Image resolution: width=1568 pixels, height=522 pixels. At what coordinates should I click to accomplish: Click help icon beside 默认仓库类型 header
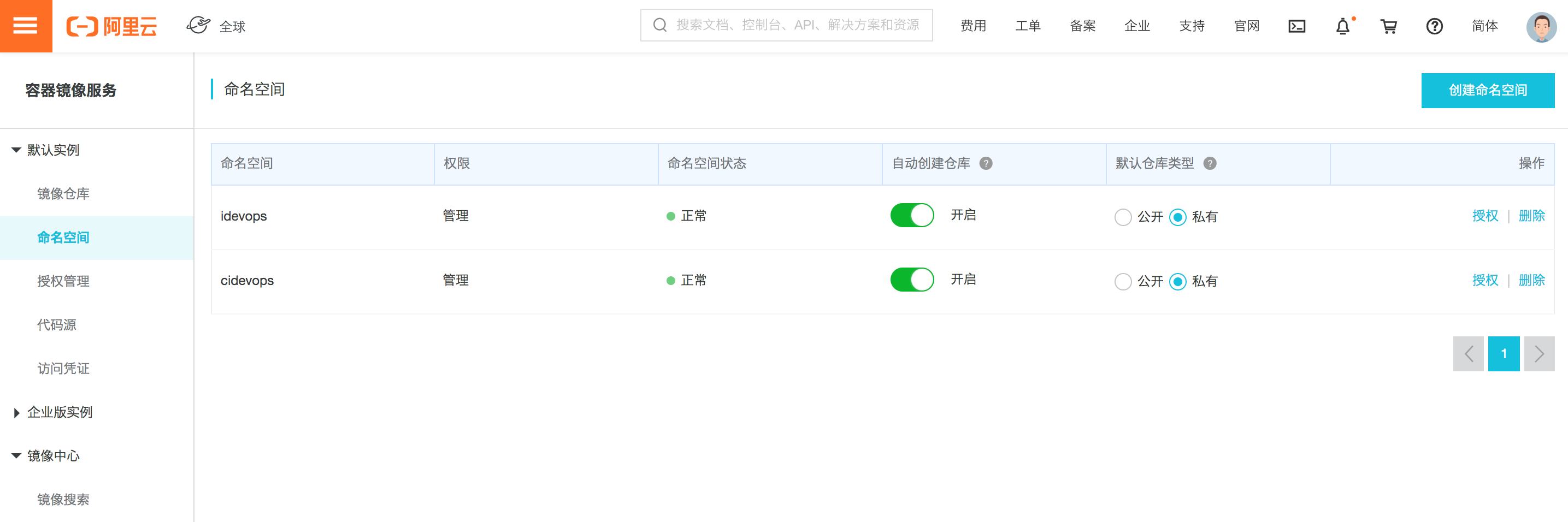pyautogui.click(x=1210, y=163)
